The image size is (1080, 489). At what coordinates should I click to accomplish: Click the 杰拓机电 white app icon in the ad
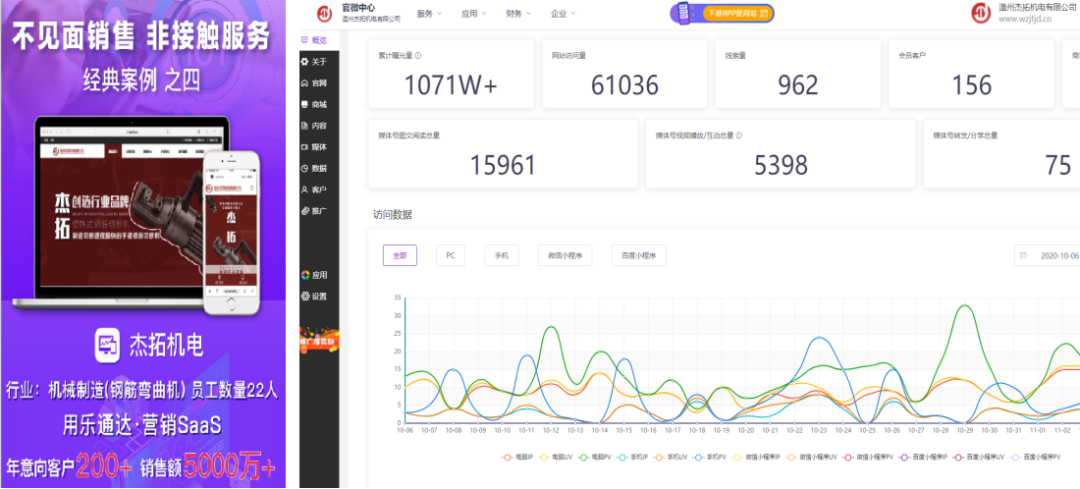click(x=107, y=345)
